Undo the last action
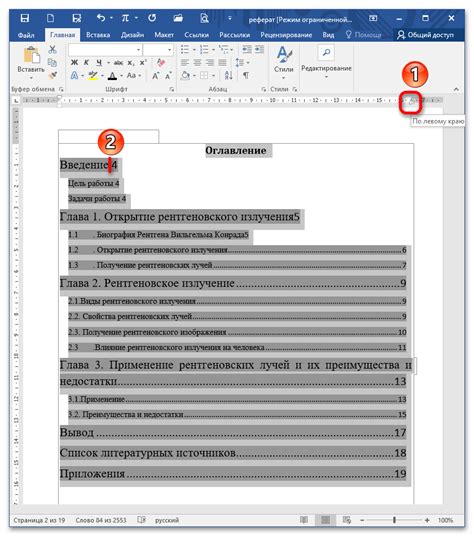Viewport: 474px width, 536px height. [101, 18]
